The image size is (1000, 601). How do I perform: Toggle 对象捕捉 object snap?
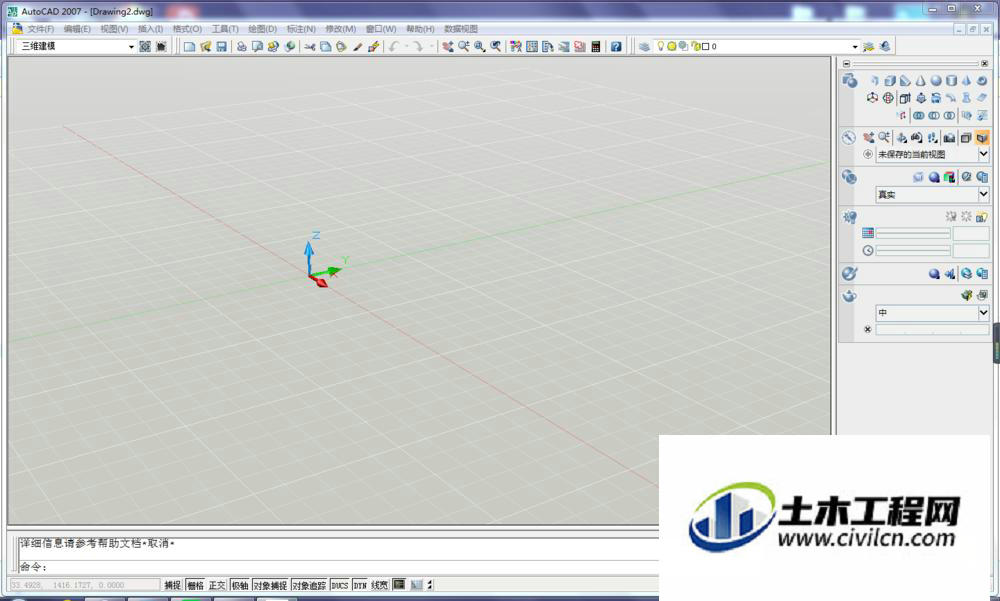[x=270, y=585]
